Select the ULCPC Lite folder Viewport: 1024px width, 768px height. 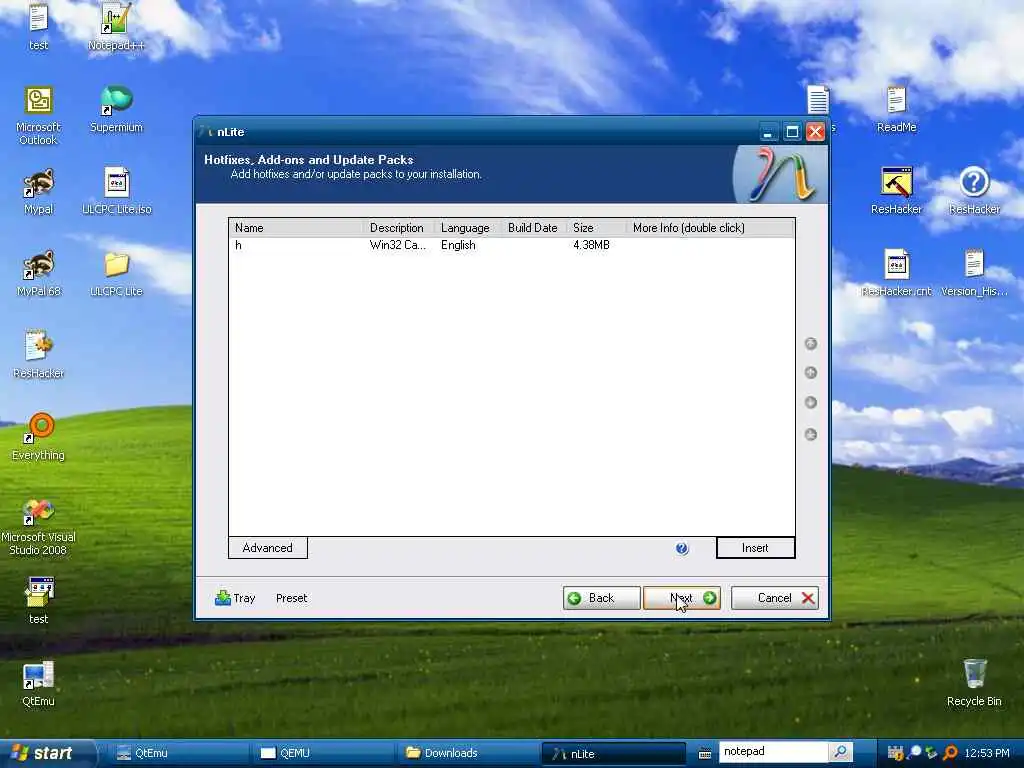click(116, 273)
